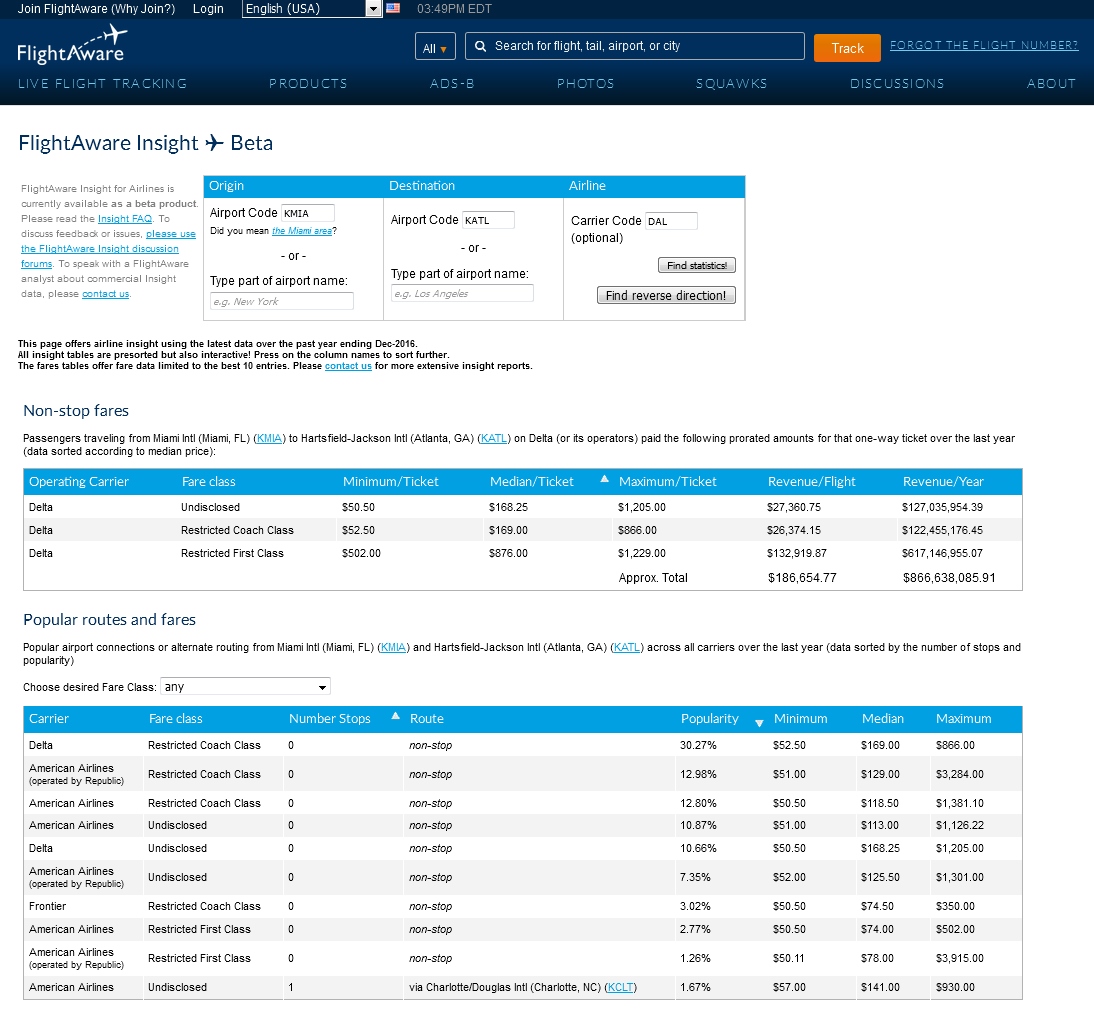The image size is (1094, 1015).
Task: Open the "All" search filter dropdown
Action: tap(435, 46)
